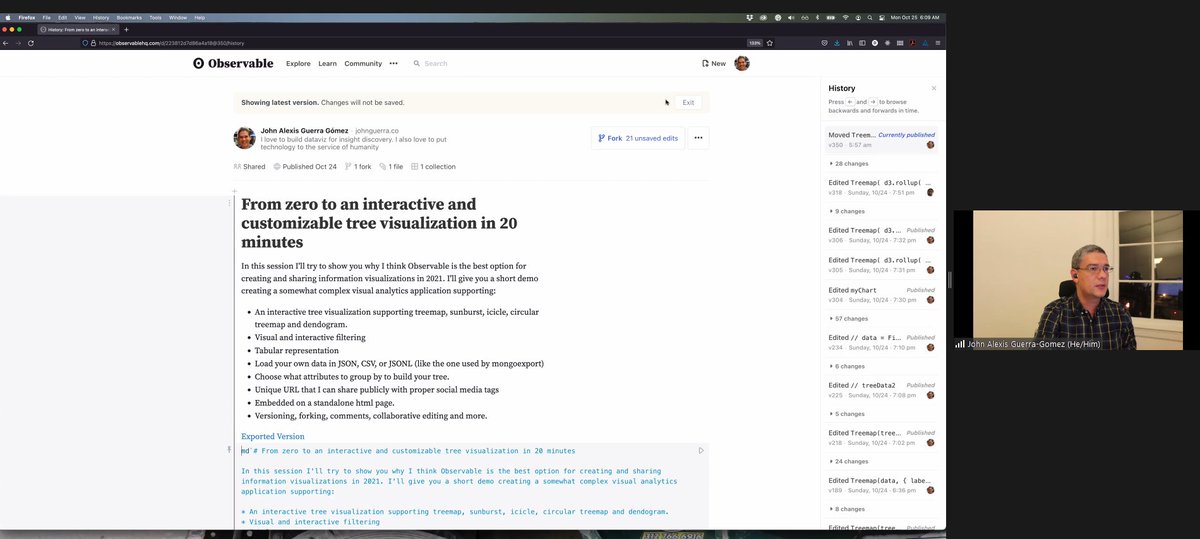Open the Explore page

click(298, 63)
